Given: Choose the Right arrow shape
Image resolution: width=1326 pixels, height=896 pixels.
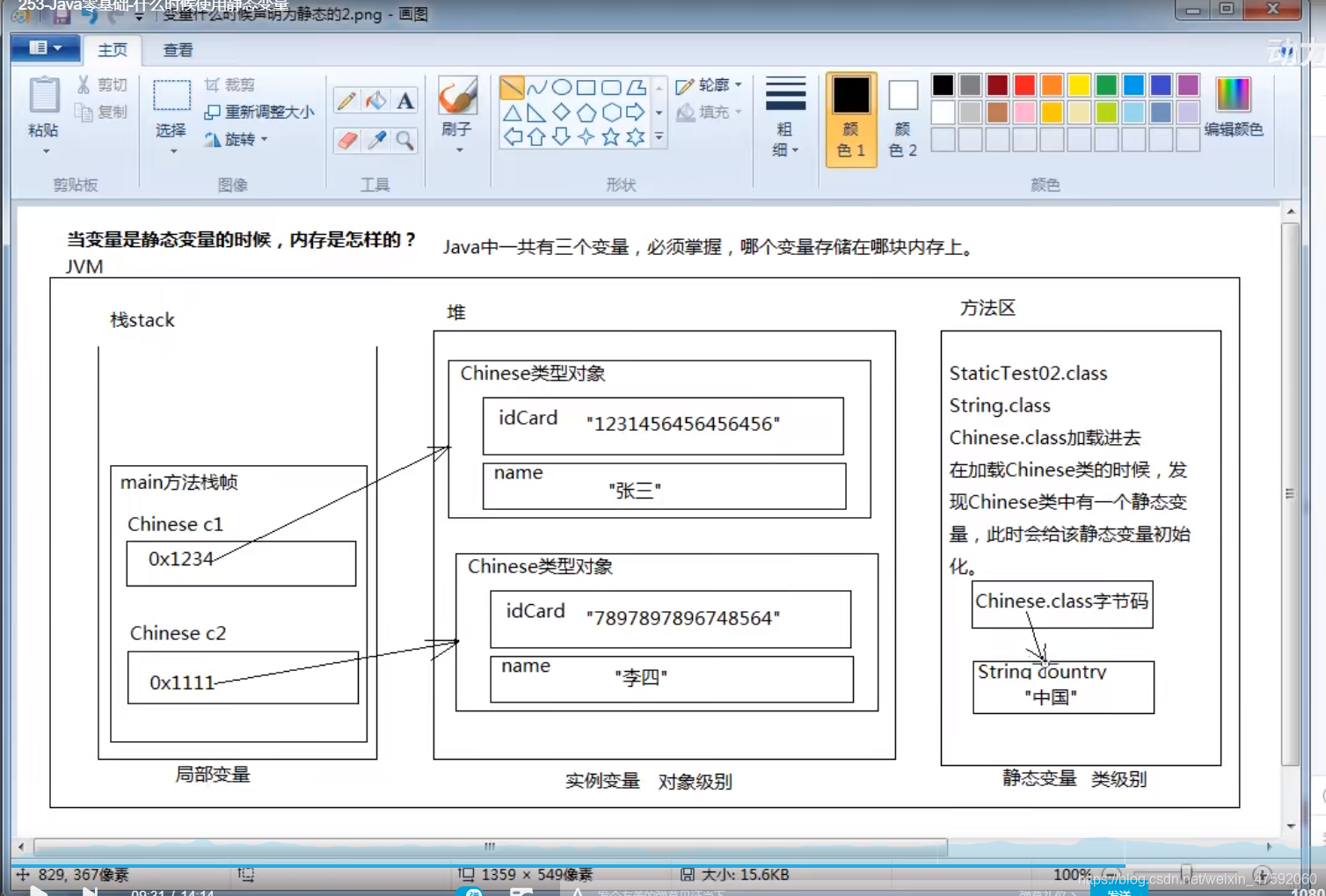Looking at the screenshot, I should [x=636, y=113].
